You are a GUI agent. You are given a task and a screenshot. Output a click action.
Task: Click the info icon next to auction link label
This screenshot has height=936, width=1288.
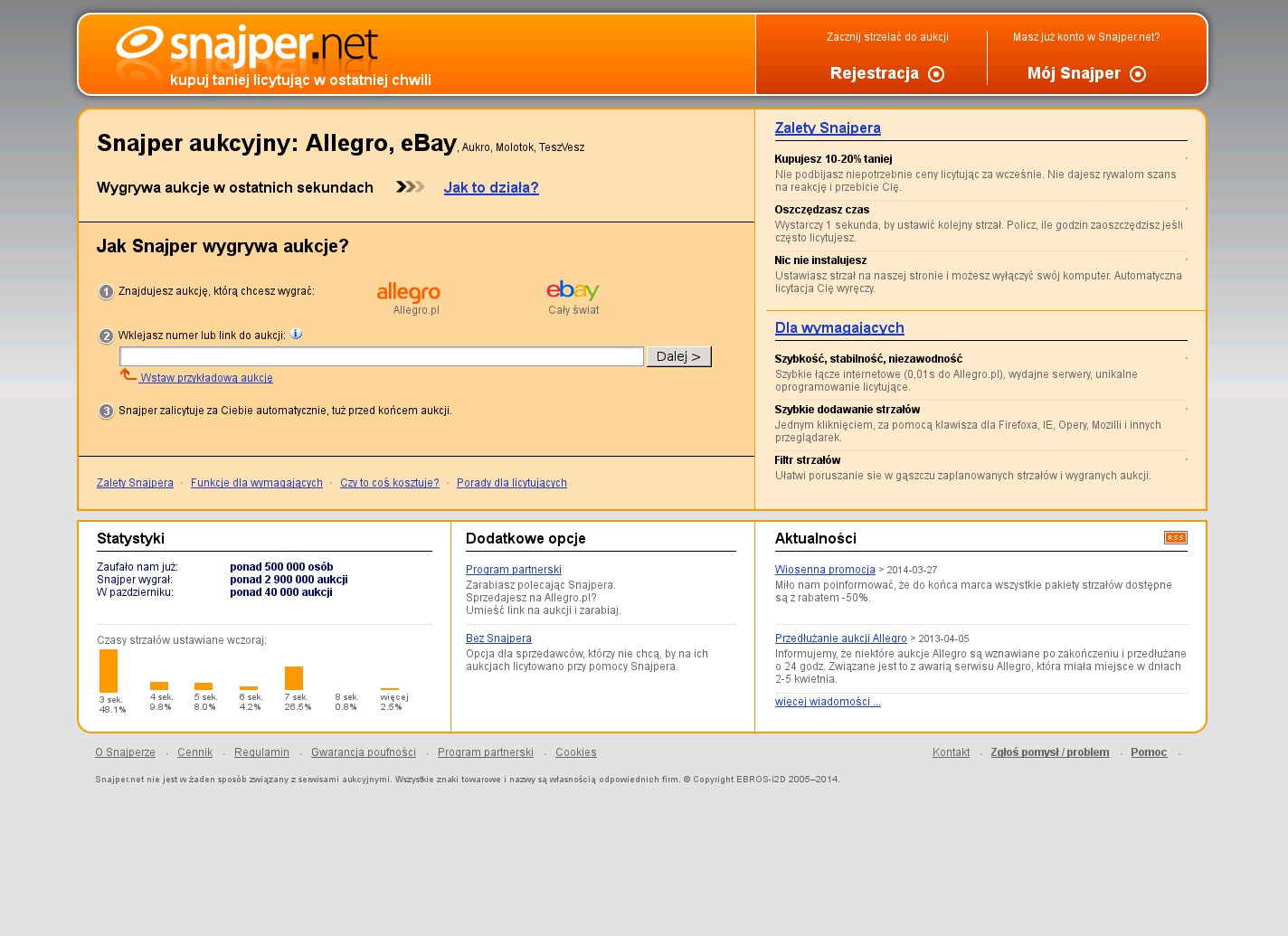pyautogui.click(x=297, y=334)
